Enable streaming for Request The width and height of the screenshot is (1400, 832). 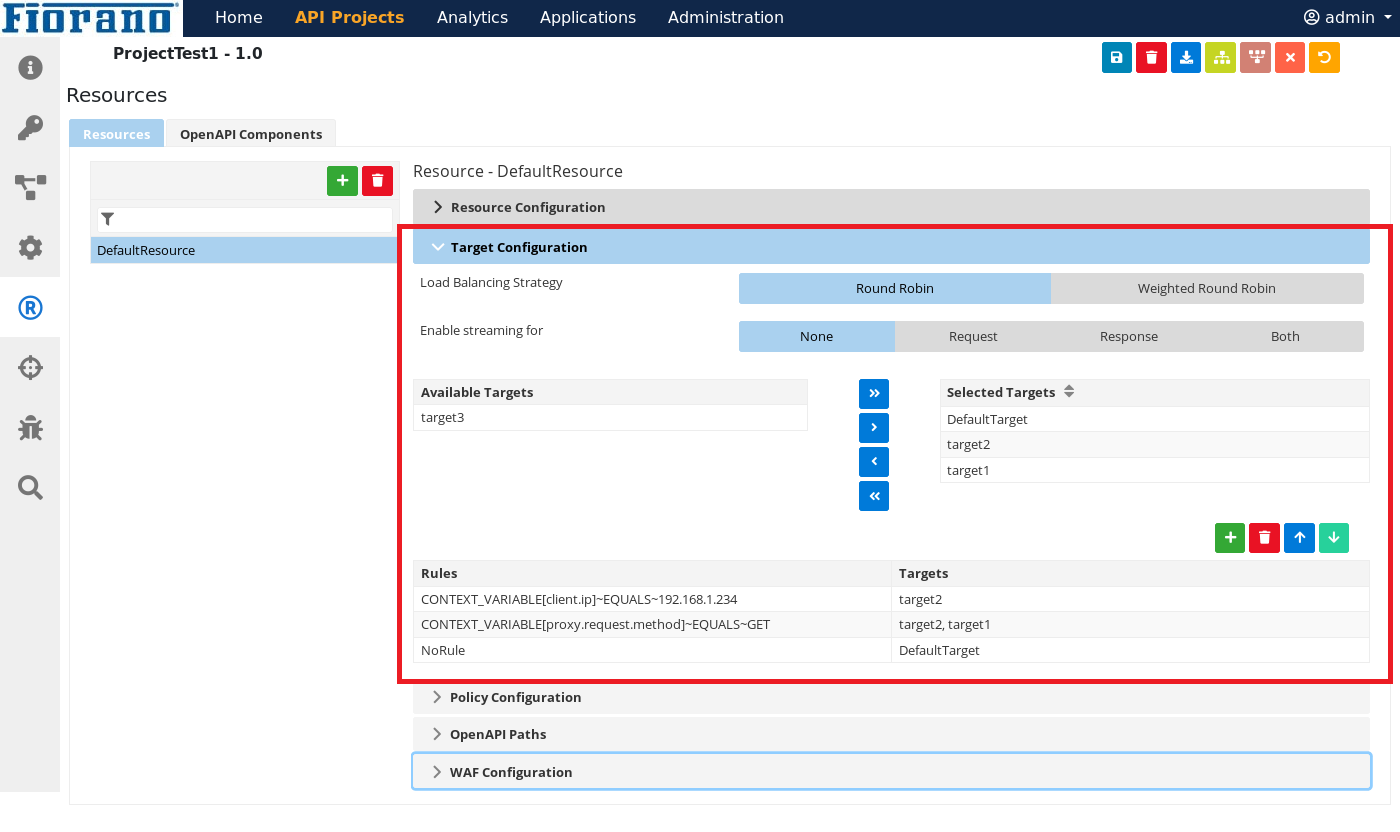(972, 337)
